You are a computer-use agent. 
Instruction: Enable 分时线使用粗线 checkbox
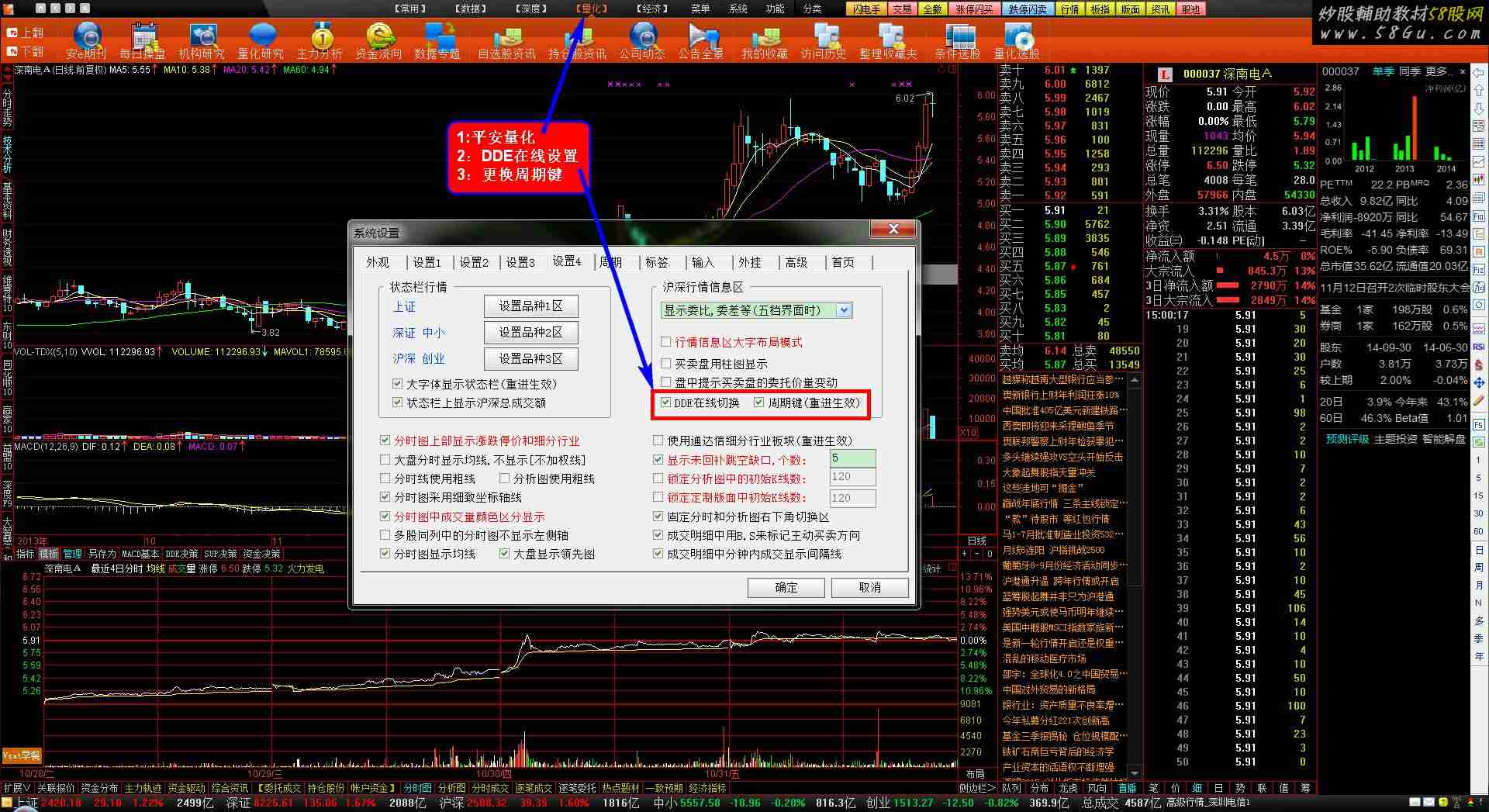(385, 479)
